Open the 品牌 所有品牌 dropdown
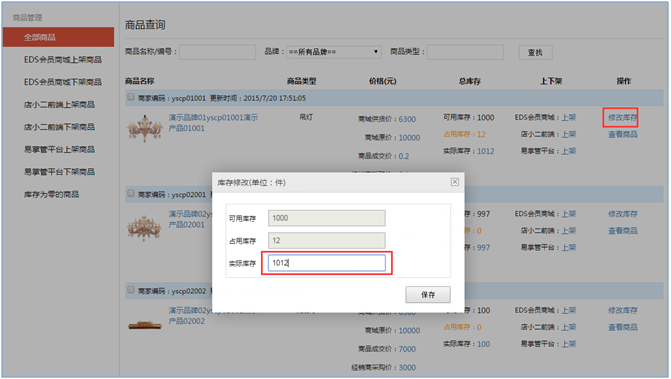 [x=333, y=52]
